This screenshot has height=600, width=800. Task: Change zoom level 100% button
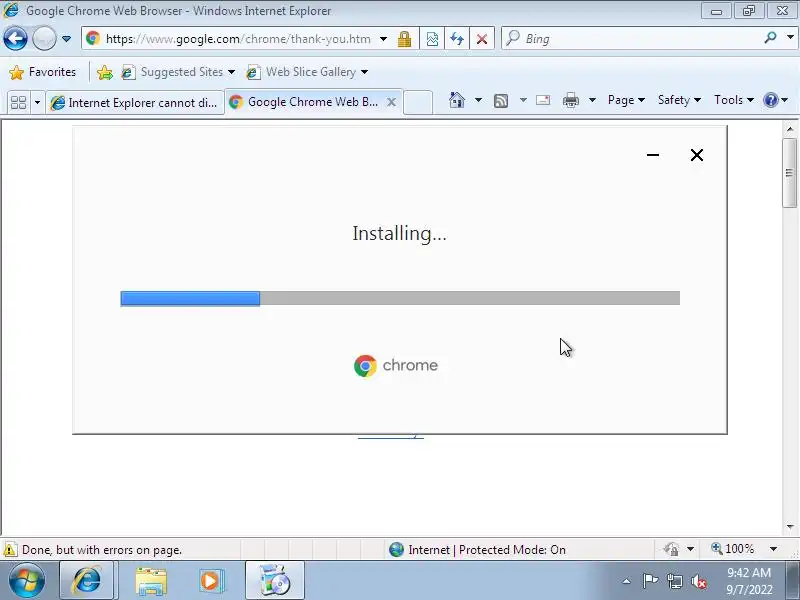[x=733, y=549]
